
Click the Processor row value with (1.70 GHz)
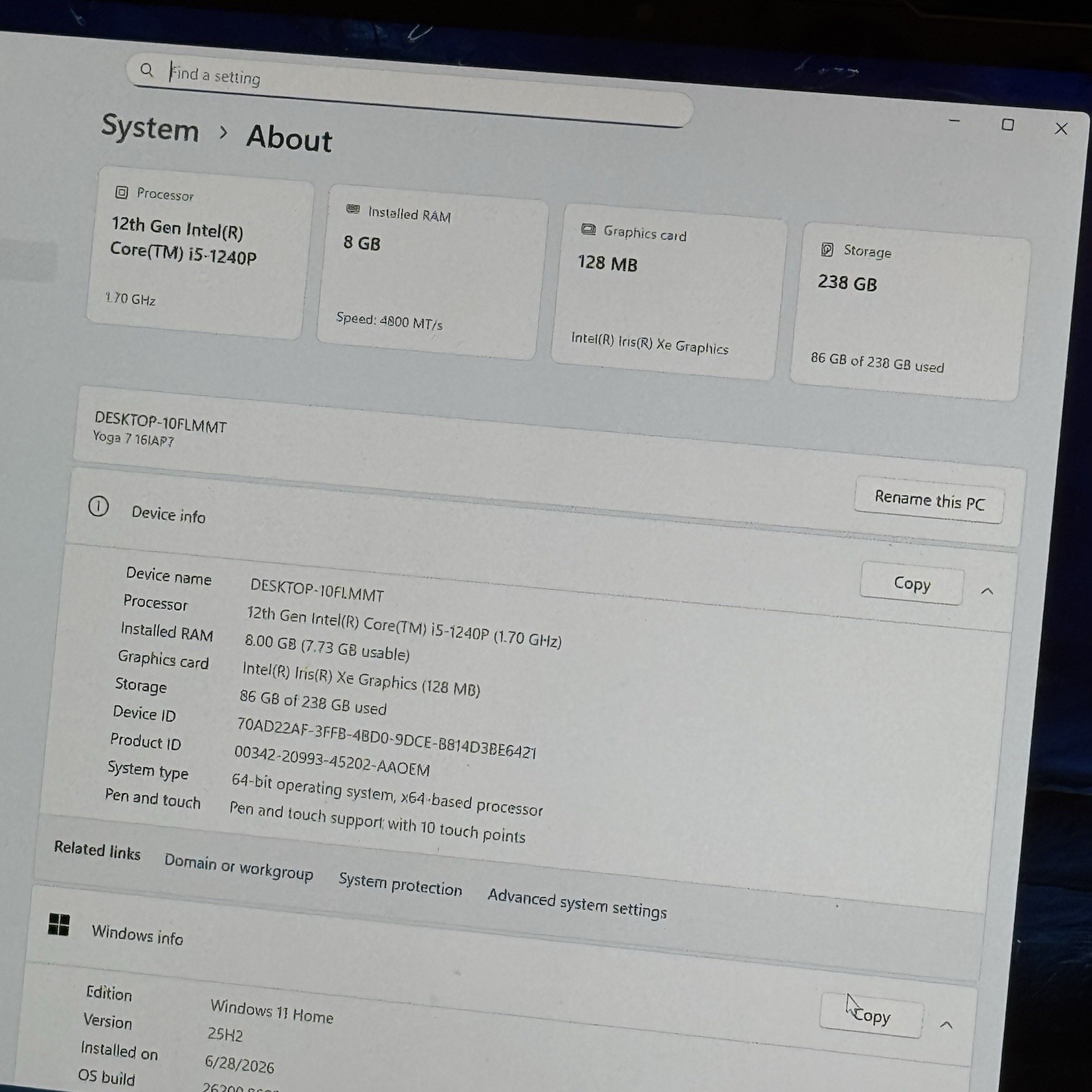pos(404,627)
